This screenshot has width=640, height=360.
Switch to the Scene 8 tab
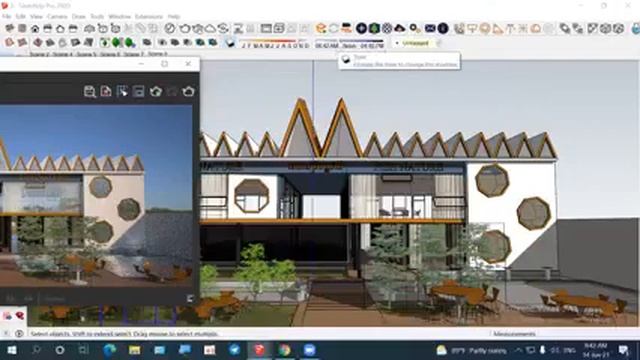(158, 53)
